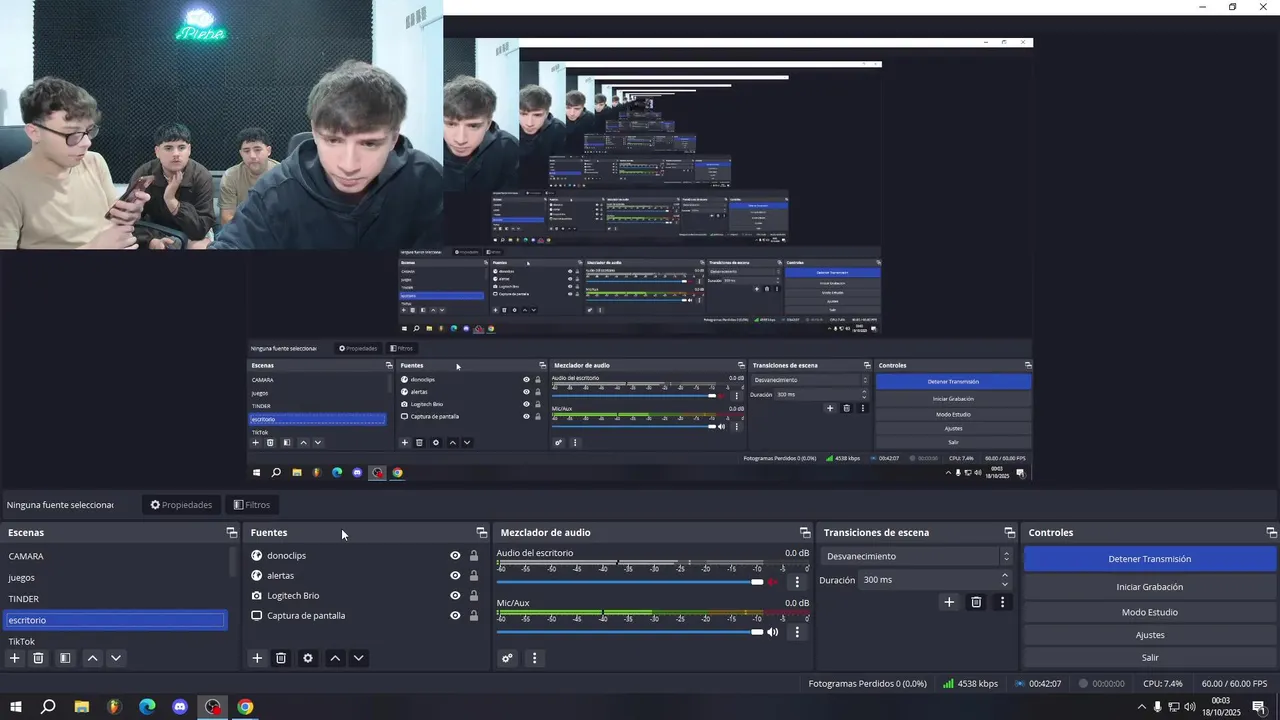Image resolution: width=1280 pixels, height=720 pixels.
Task: Enable Modo Estudio
Action: 1150,612
